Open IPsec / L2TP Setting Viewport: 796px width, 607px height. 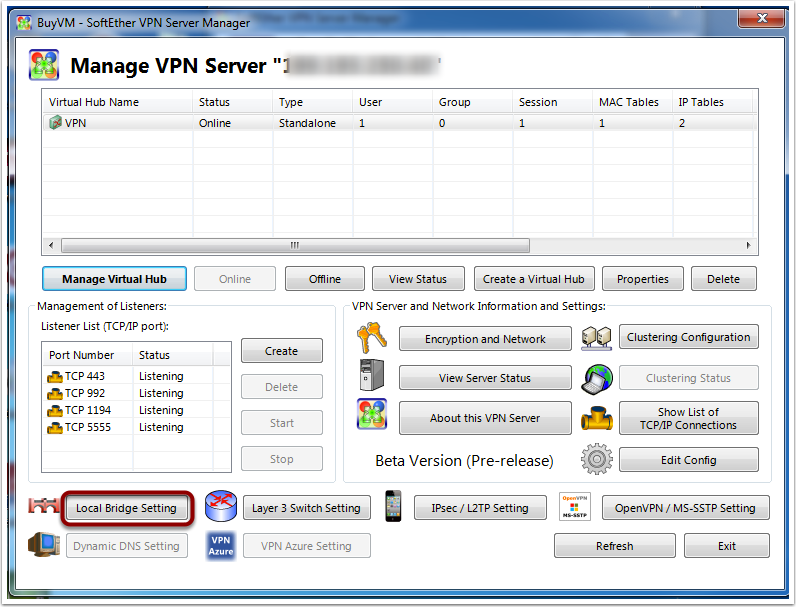480,508
